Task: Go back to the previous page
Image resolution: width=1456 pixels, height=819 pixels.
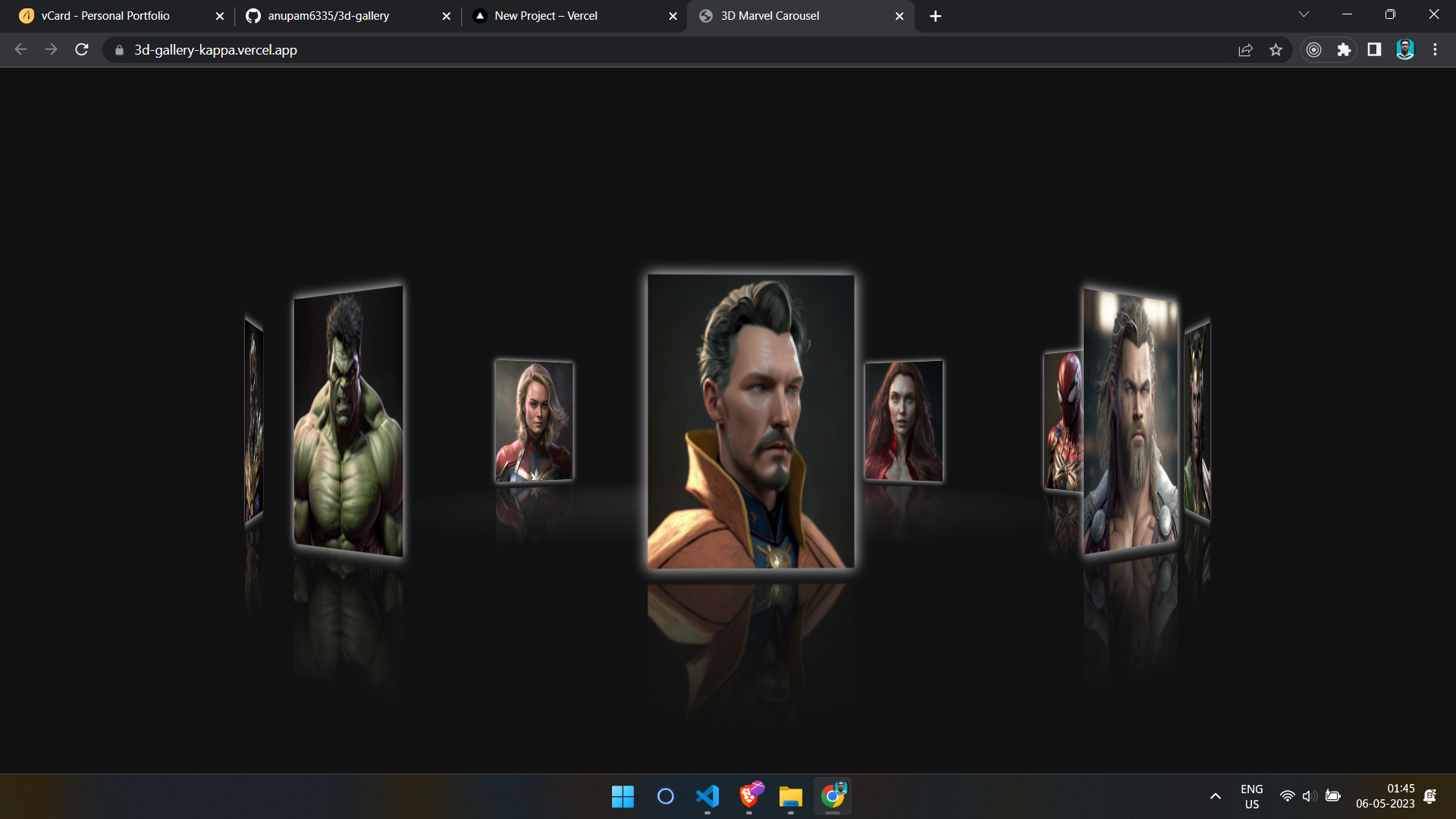Action: click(x=20, y=50)
